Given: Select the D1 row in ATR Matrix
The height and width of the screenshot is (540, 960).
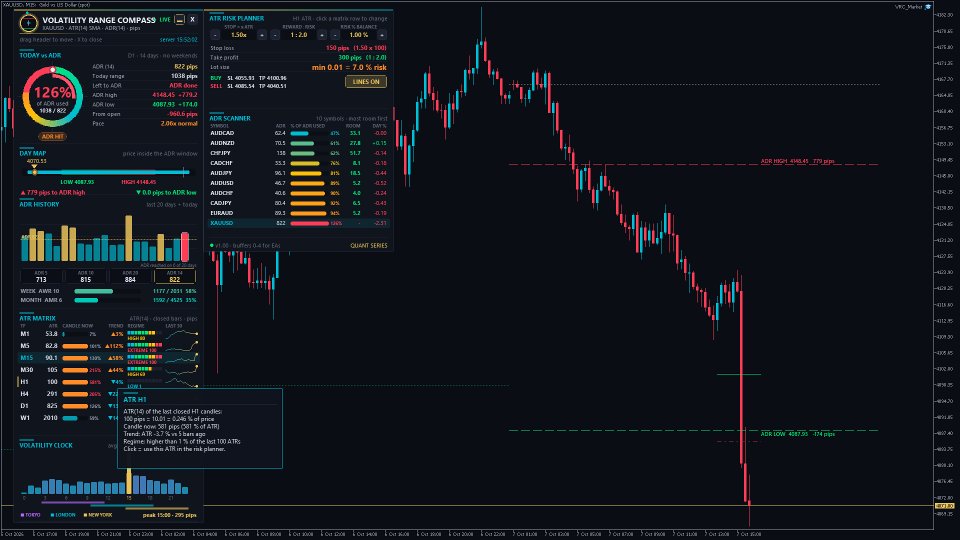Looking at the screenshot, I should click(67, 406).
